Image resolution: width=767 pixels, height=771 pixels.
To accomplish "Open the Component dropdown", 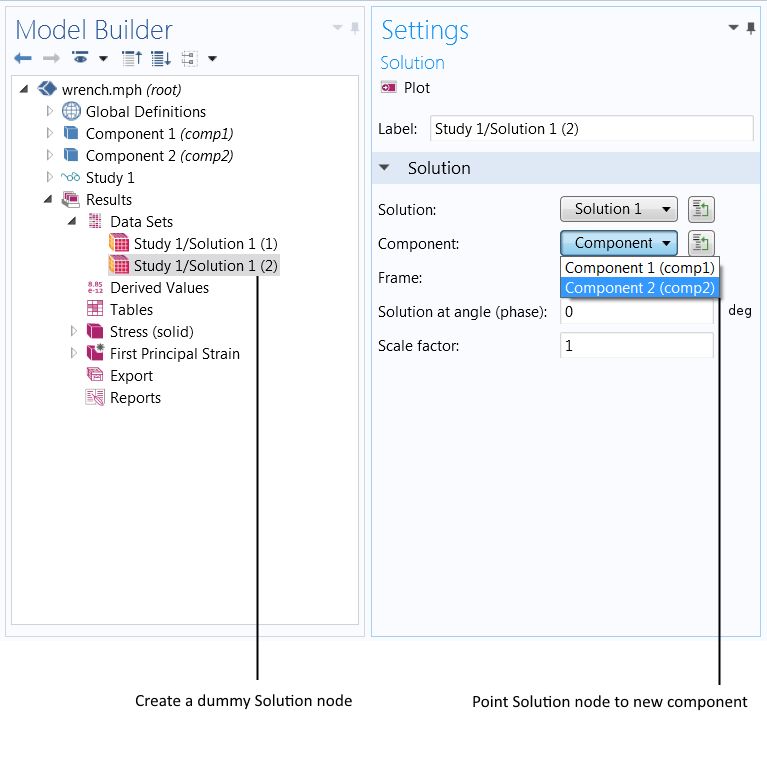I will point(619,243).
